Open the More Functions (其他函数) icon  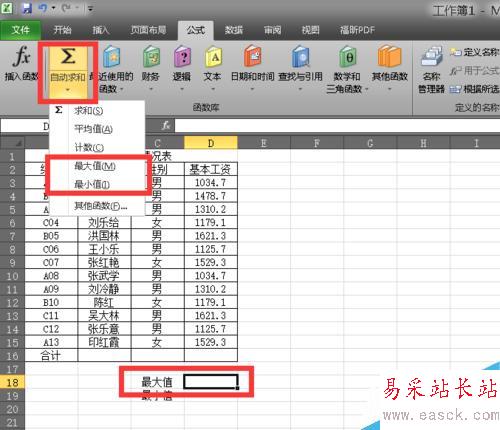(x=389, y=57)
